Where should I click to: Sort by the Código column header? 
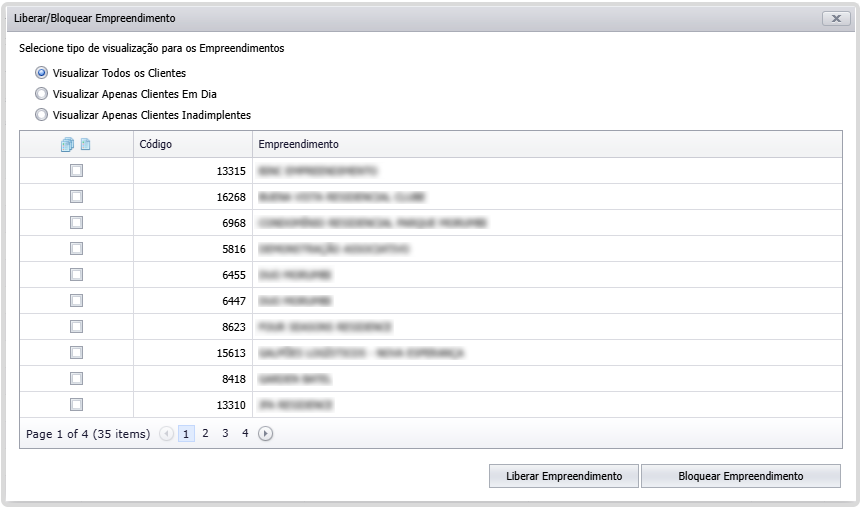click(192, 144)
